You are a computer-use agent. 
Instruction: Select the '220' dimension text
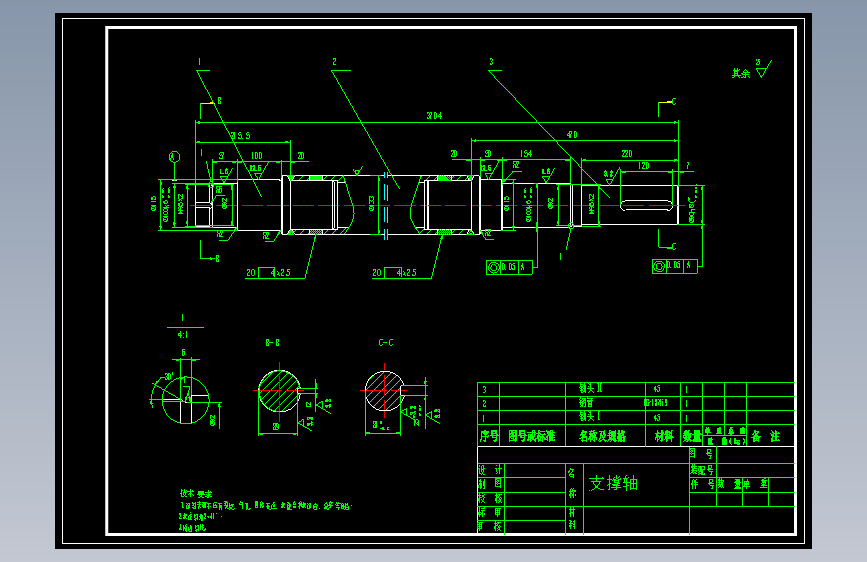pos(626,154)
